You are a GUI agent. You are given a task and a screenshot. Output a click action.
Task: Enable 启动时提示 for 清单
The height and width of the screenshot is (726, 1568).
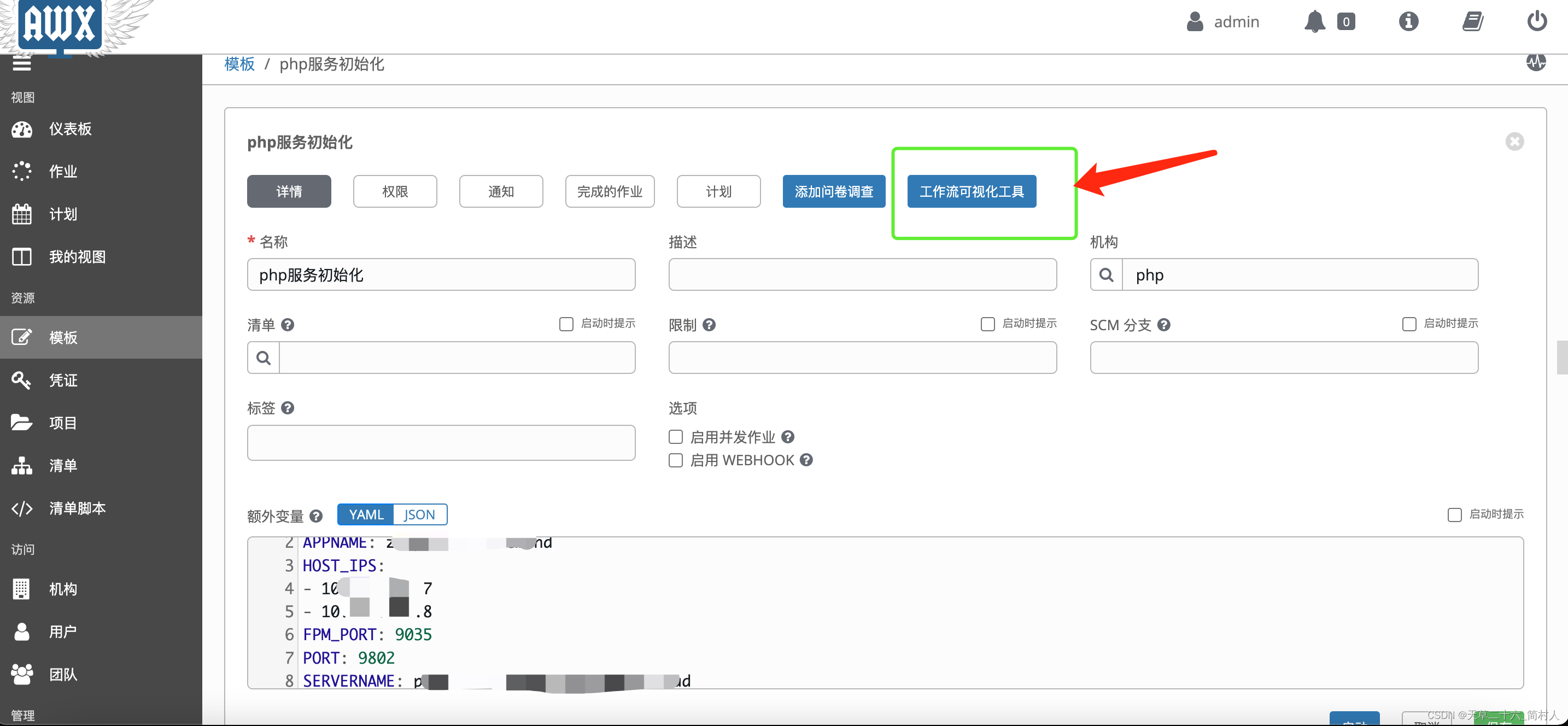click(x=566, y=324)
